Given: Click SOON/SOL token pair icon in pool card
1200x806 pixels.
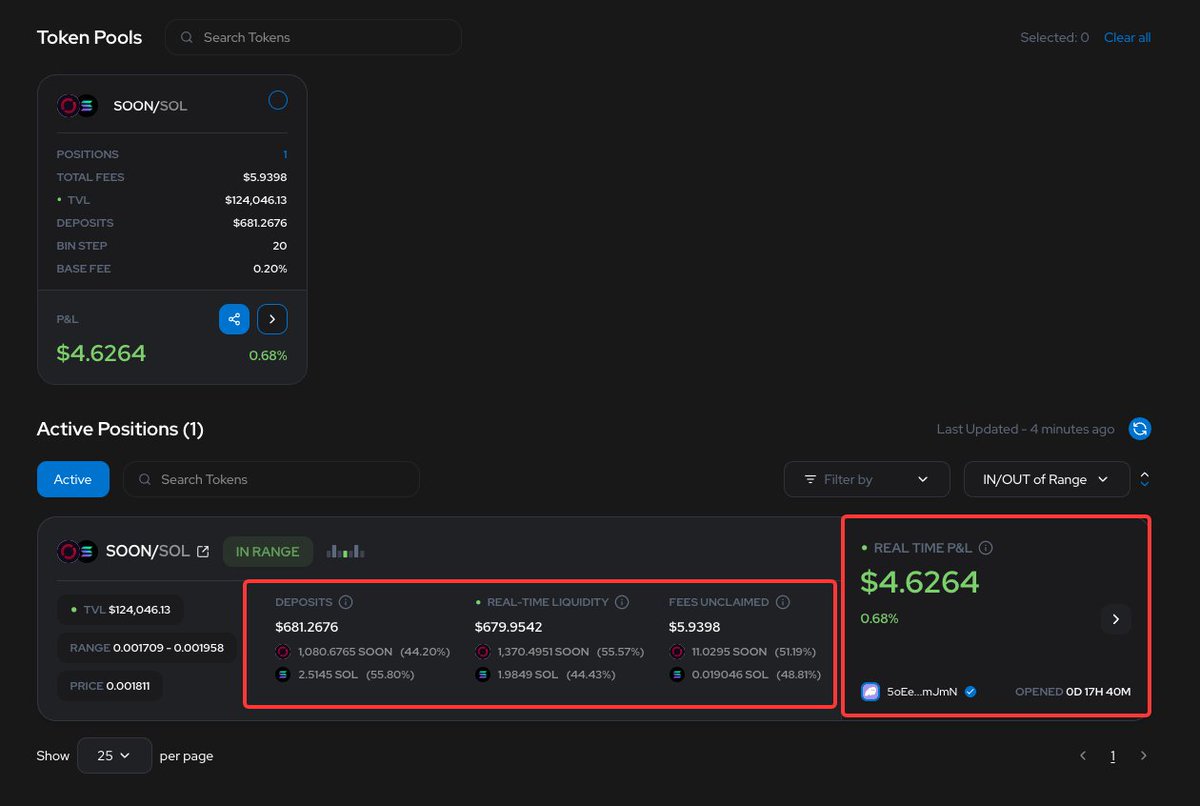Looking at the screenshot, I should (x=77, y=105).
